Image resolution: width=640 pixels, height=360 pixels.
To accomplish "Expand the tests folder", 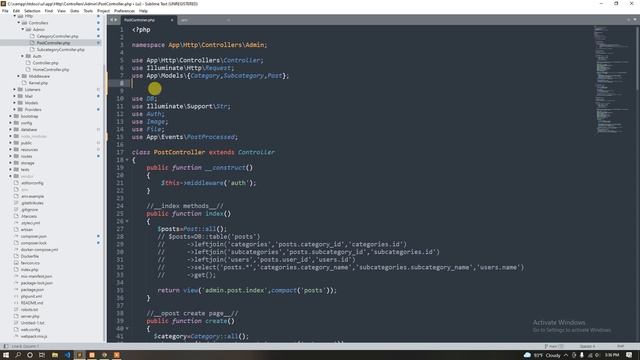I will (10, 169).
